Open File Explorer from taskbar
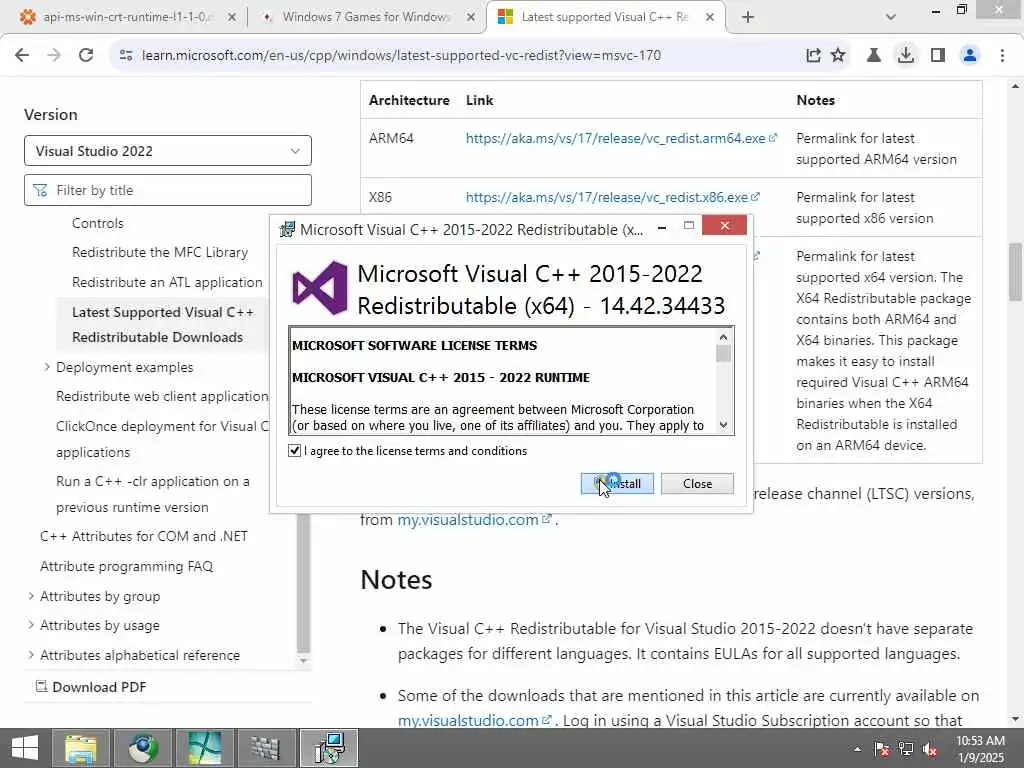The image size is (1024, 768). click(81, 748)
